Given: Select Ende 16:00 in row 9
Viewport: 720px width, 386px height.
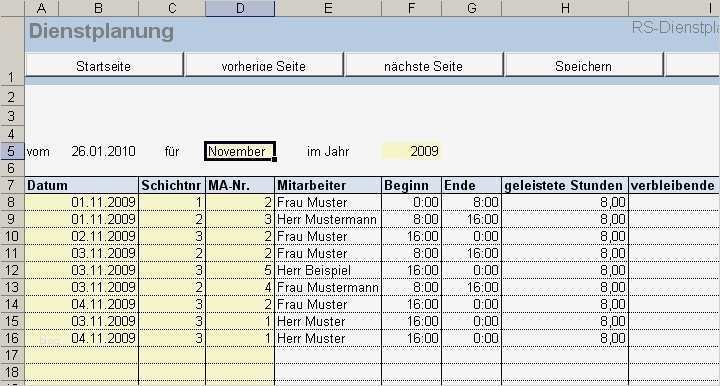Looking at the screenshot, I should [x=471, y=219].
